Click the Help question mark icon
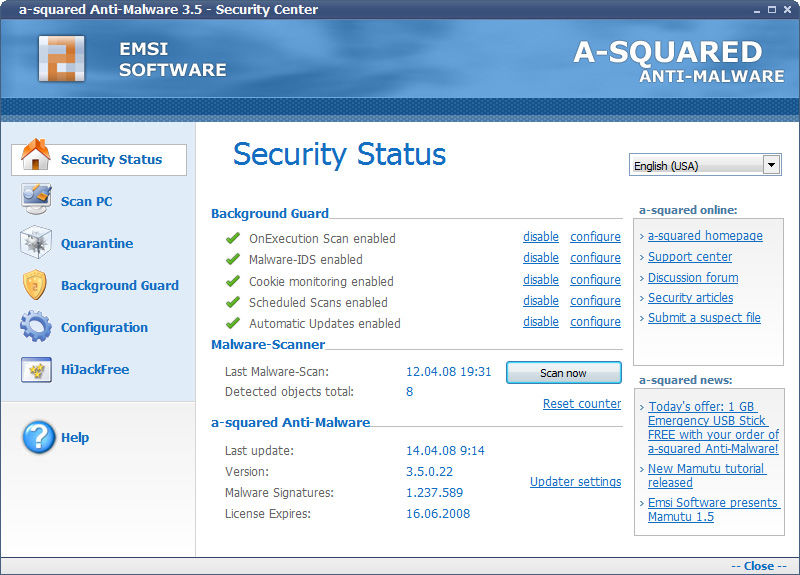This screenshot has width=800, height=575. (x=39, y=437)
